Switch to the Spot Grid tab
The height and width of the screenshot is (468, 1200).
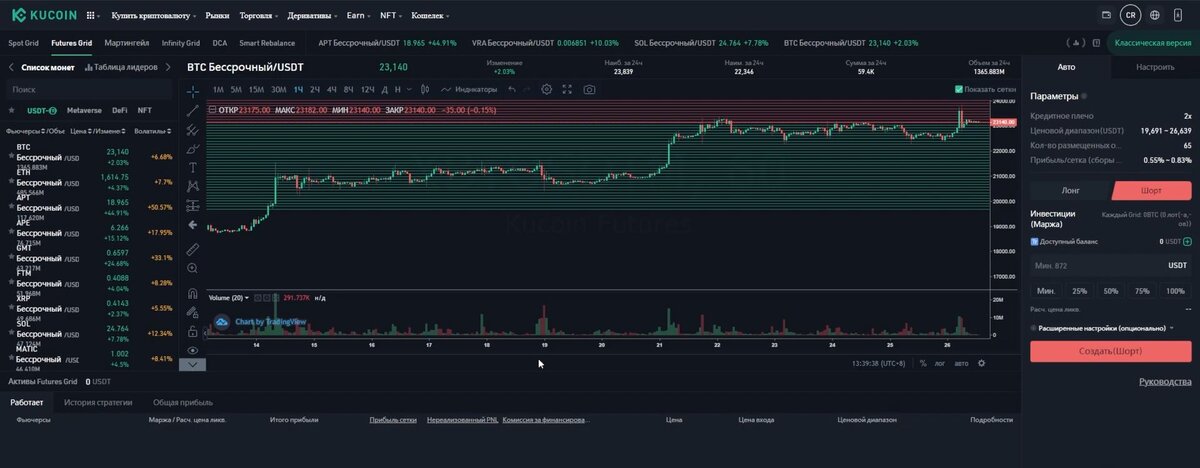[23, 43]
